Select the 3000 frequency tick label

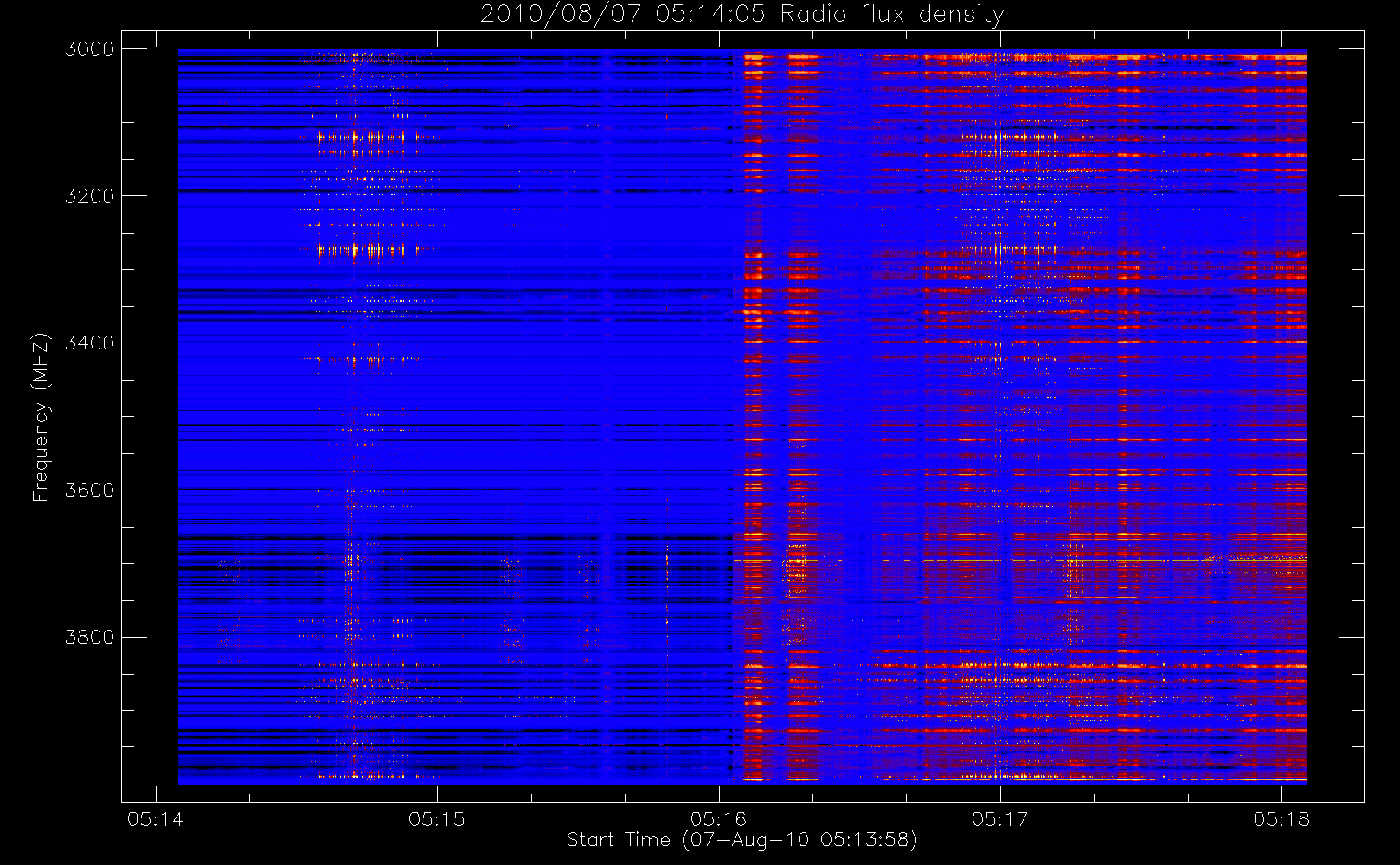pos(90,49)
